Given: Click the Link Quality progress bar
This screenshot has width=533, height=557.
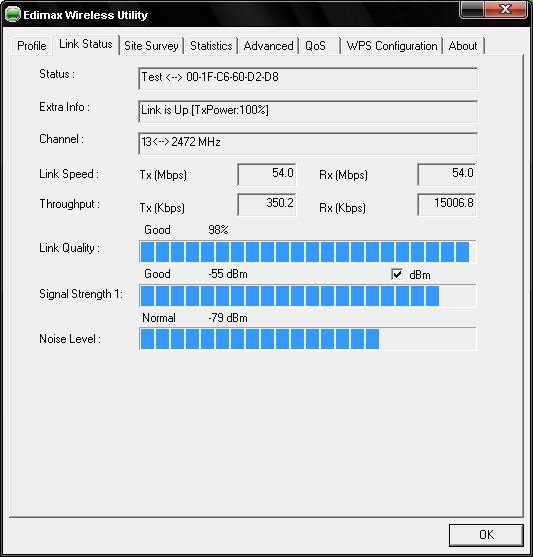Looking at the screenshot, I should tap(308, 252).
